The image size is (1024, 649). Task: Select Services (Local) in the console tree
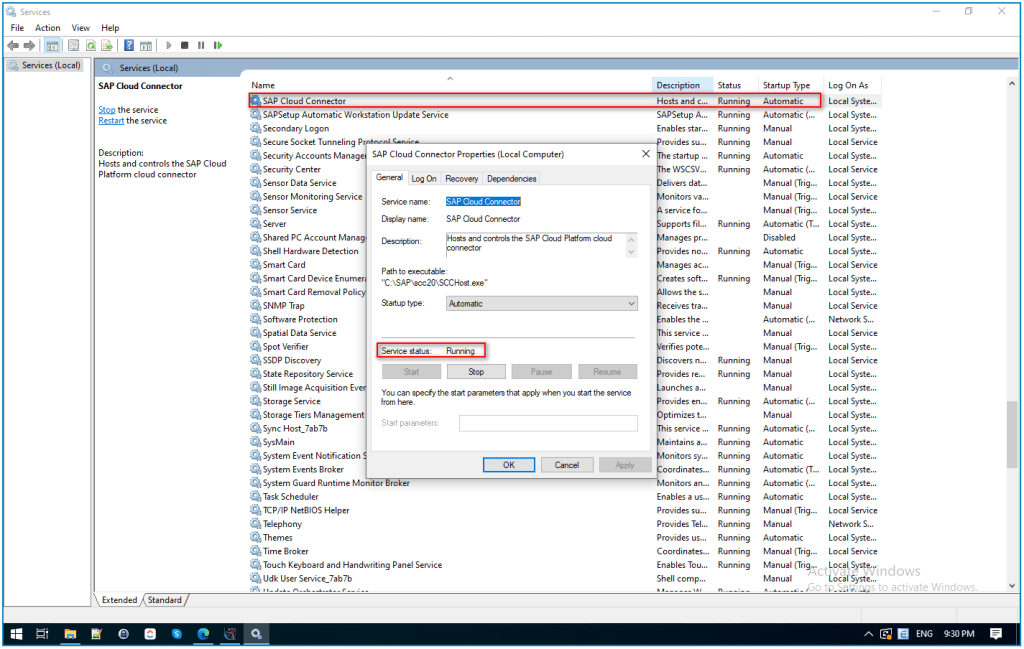click(50, 66)
